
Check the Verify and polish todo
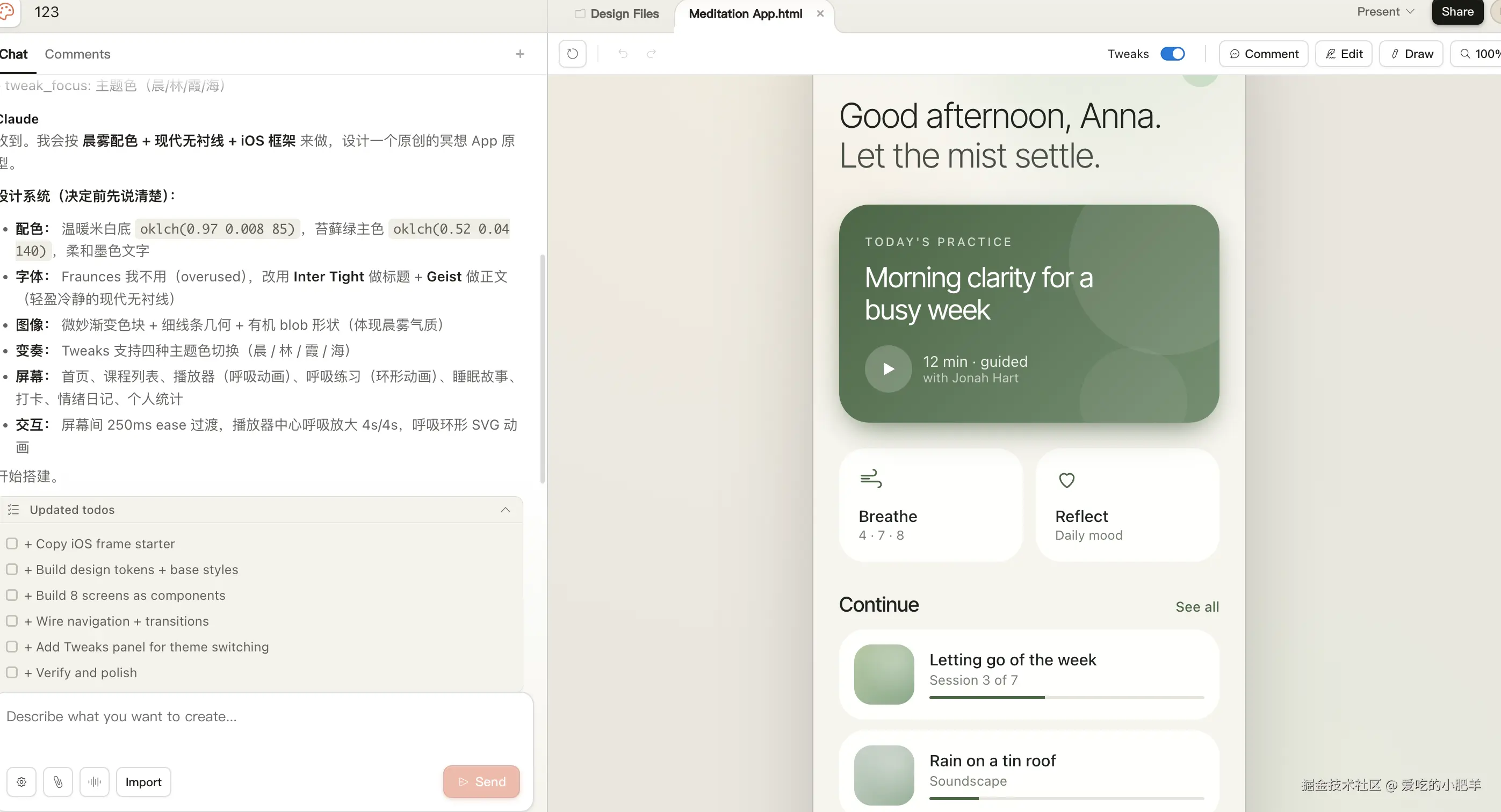point(12,672)
